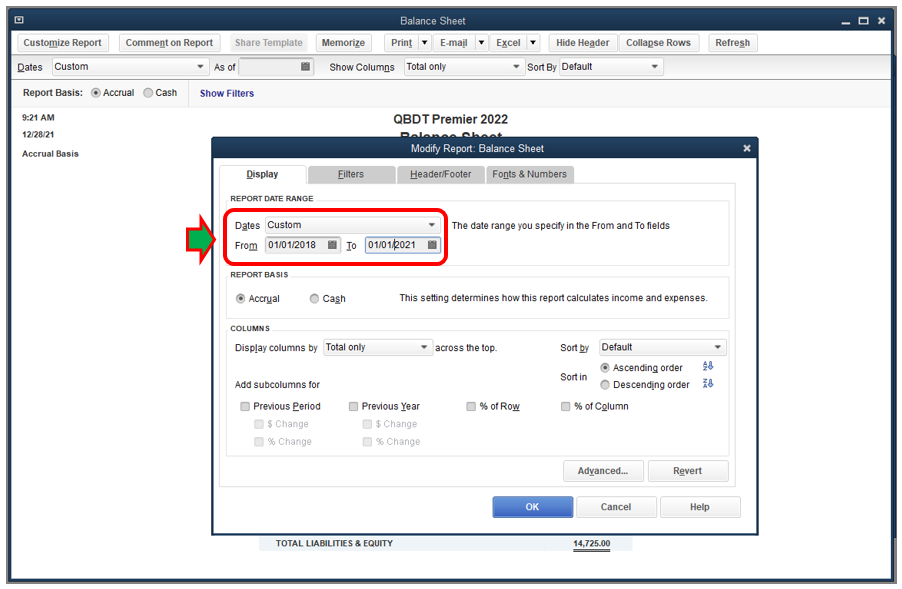Click the ascending sort A-Z icon
This screenshot has height=589, width=902.
(x=708, y=366)
